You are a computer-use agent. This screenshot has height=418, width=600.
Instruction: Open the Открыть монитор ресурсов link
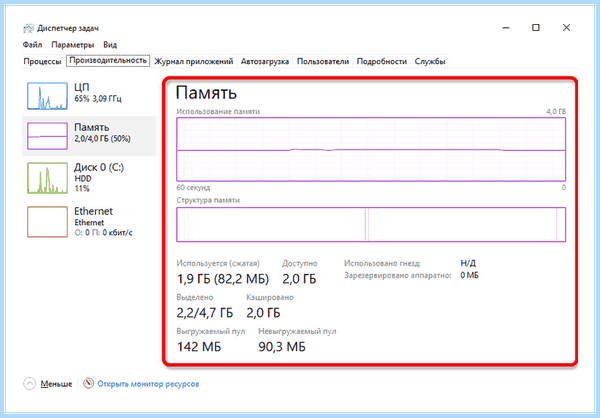[148, 384]
